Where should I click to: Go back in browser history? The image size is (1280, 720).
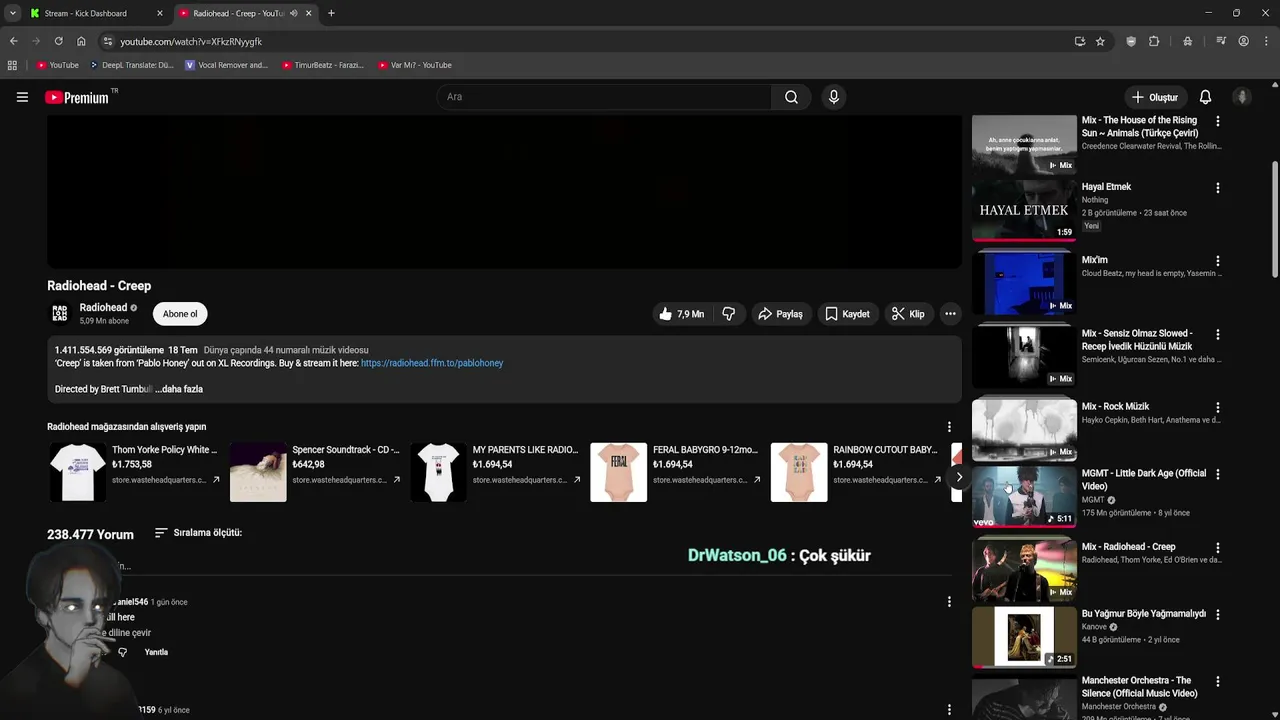13,41
